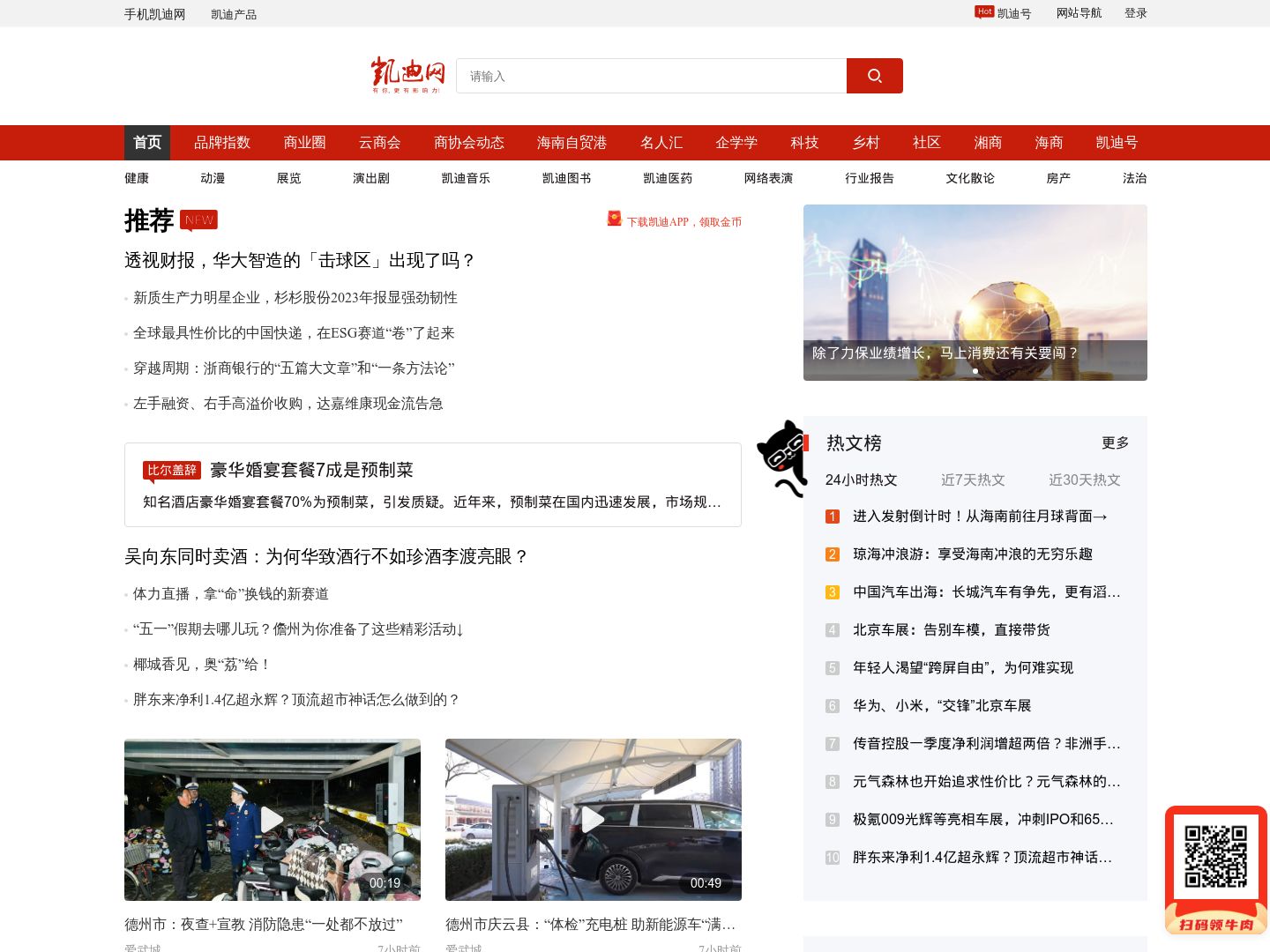Open the 凯迪网 logo homepage link

coord(407,75)
